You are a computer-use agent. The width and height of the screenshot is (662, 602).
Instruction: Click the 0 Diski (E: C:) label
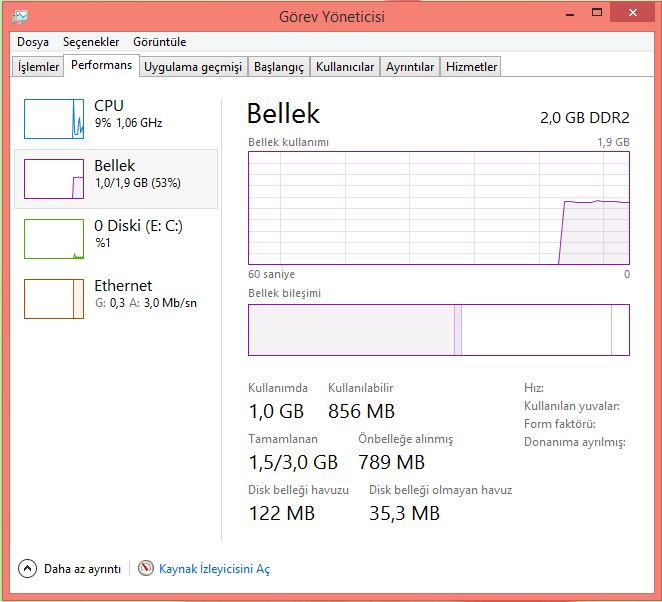click(x=138, y=226)
